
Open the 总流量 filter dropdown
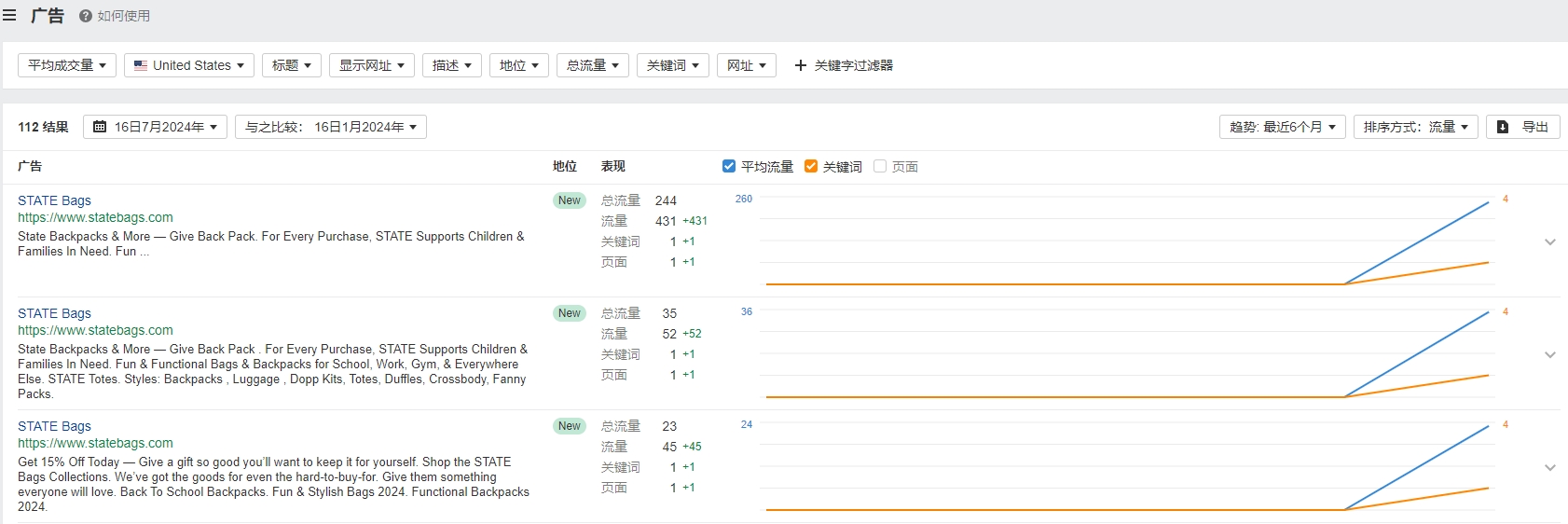(x=593, y=65)
